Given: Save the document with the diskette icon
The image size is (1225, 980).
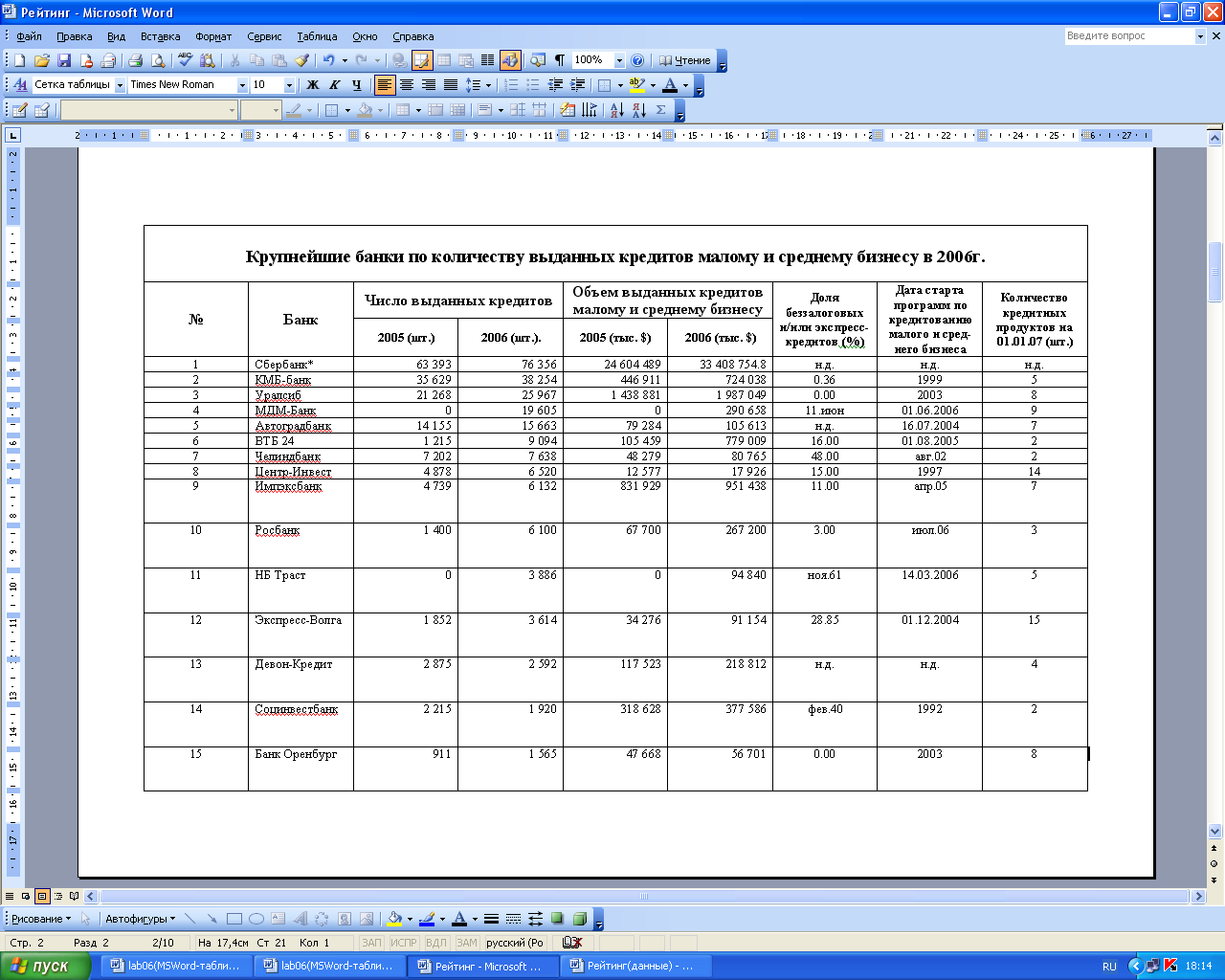Looking at the screenshot, I should click(x=64, y=60).
